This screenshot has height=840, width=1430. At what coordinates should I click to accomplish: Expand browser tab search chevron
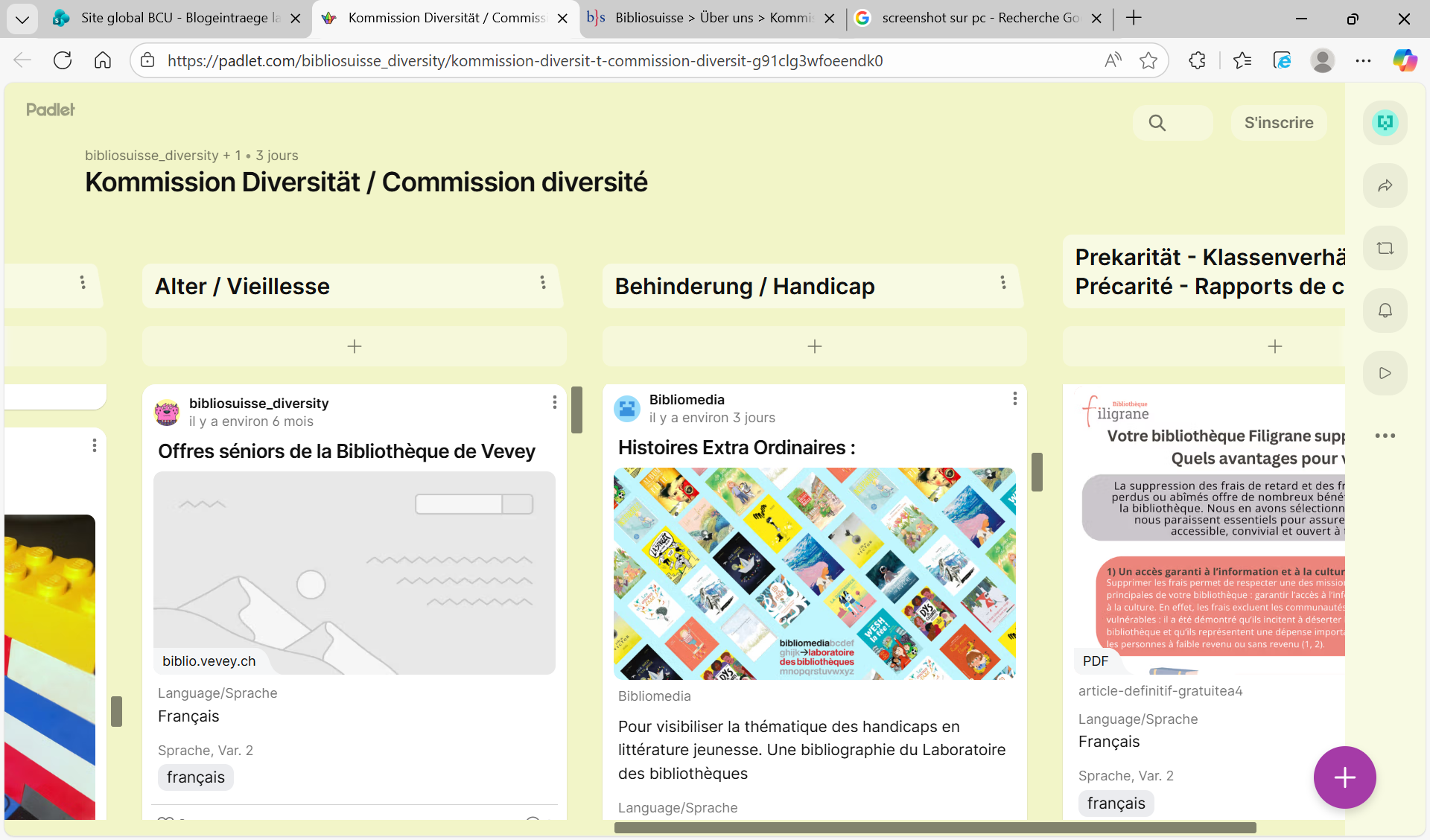(22, 19)
